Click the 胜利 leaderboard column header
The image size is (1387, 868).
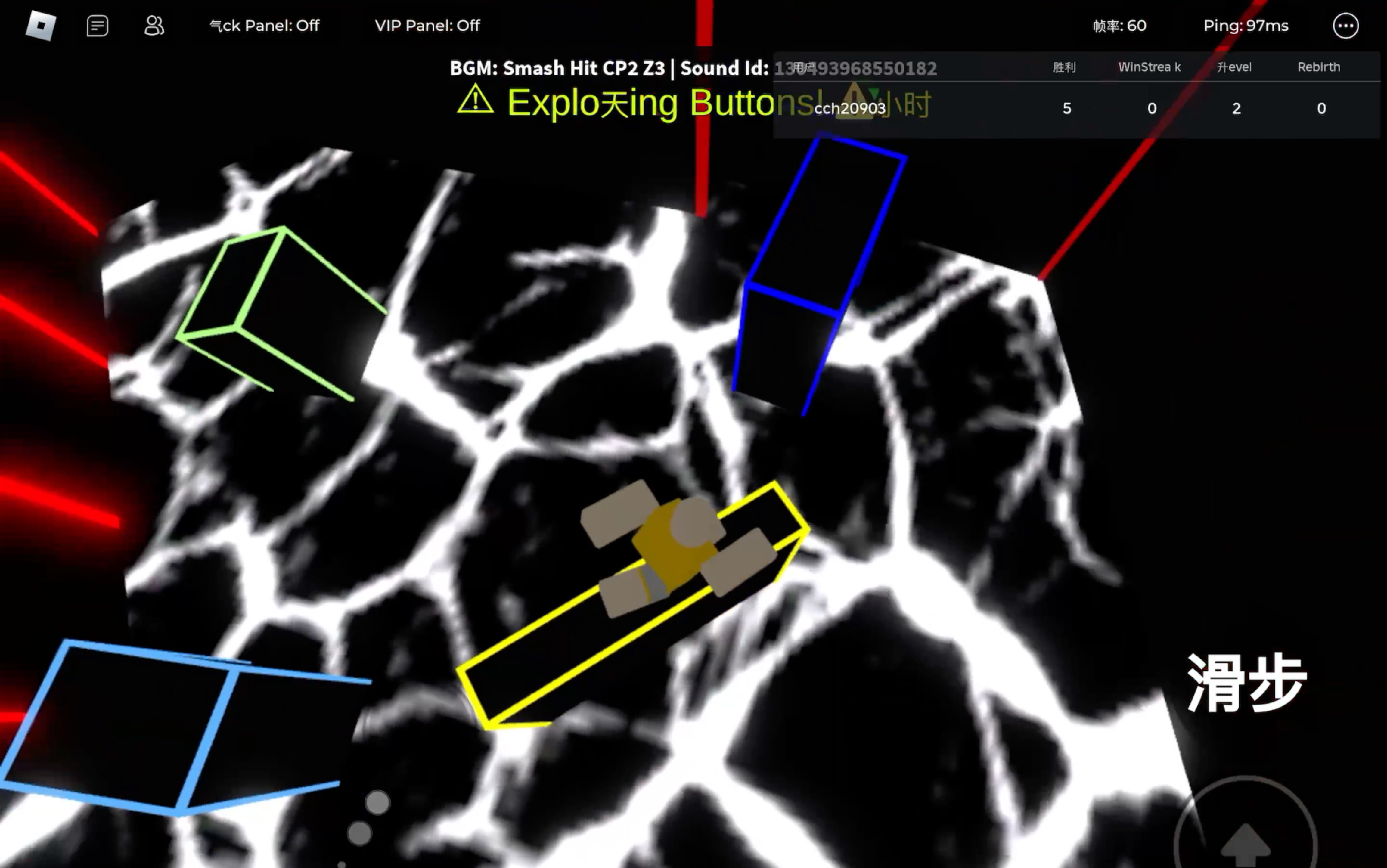(x=1064, y=67)
